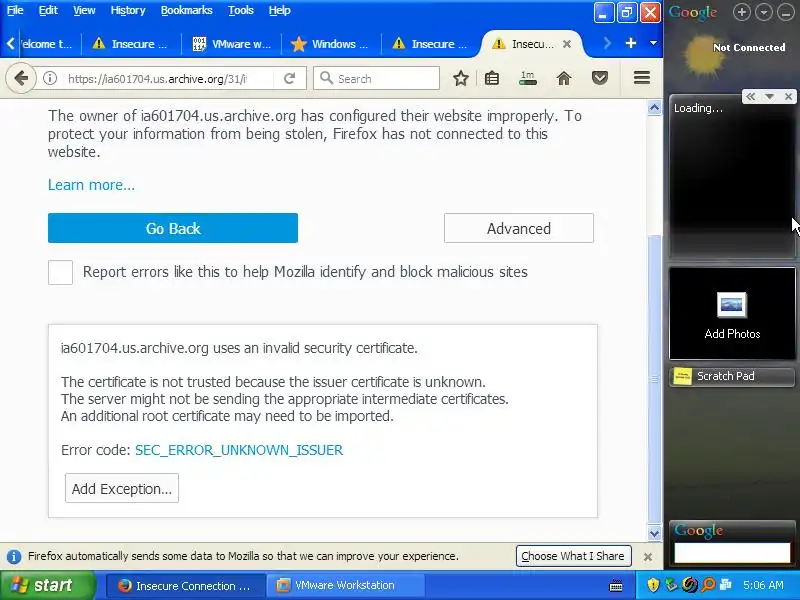
Task: Open the Bookmarks menu
Action: (186, 10)
